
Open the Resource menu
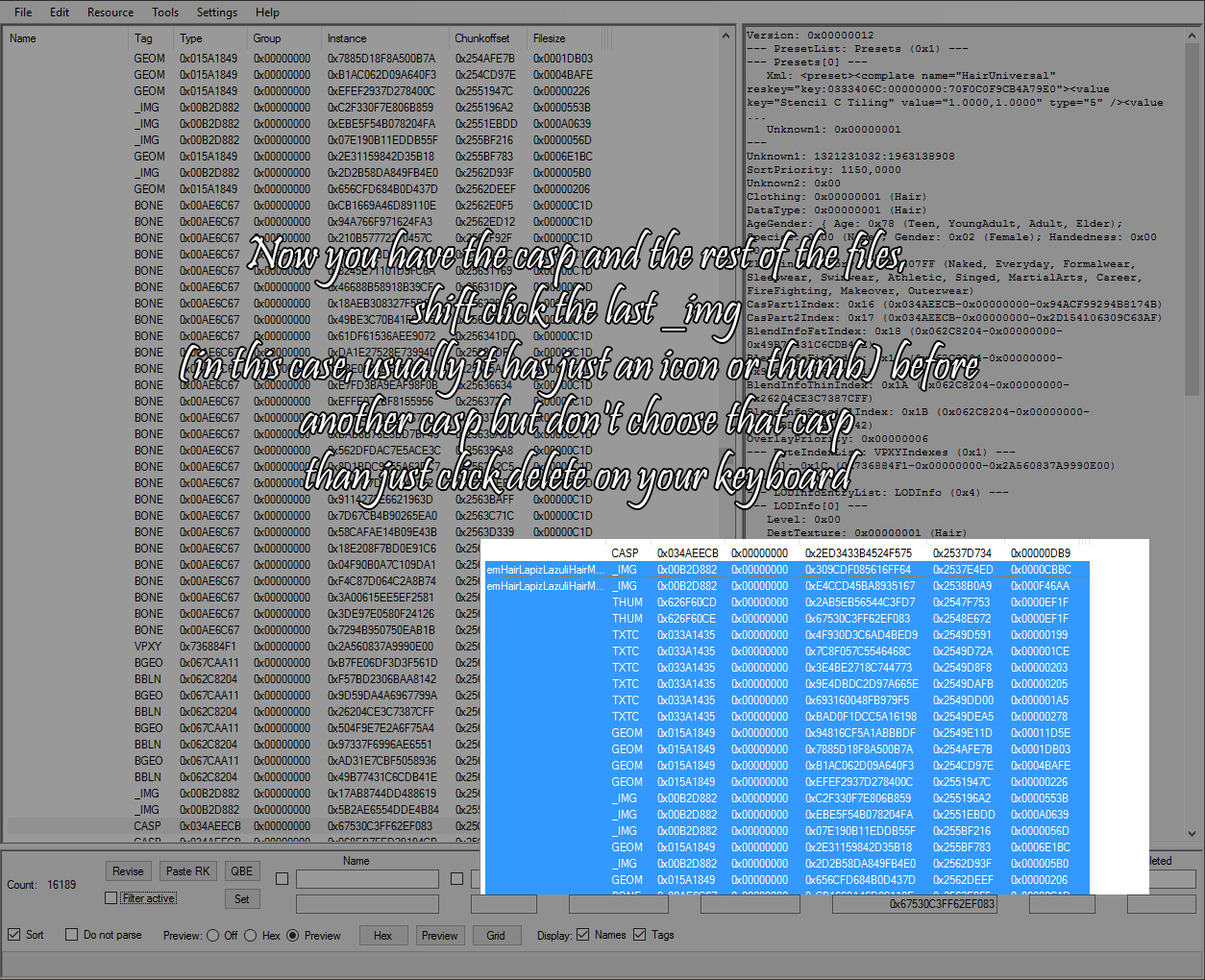(111, 12)
